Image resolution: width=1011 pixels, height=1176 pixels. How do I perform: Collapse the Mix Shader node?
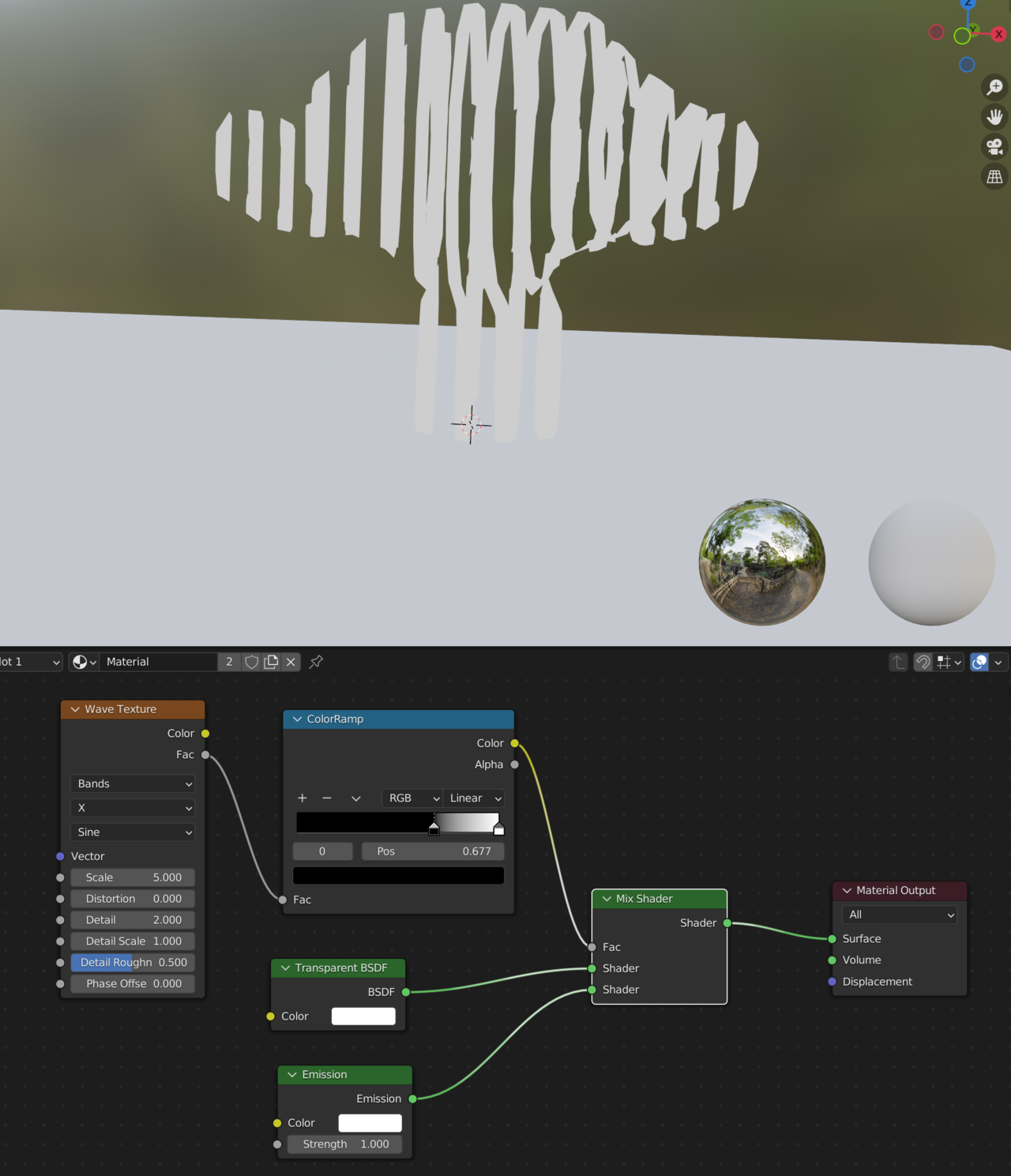click(x=607, y=899)
